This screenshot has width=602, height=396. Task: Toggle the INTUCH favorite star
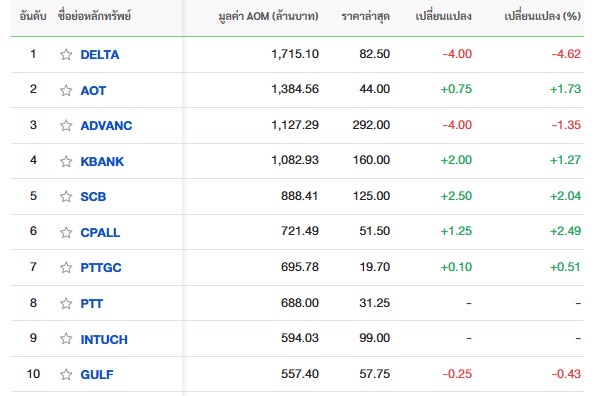point(66,339)
